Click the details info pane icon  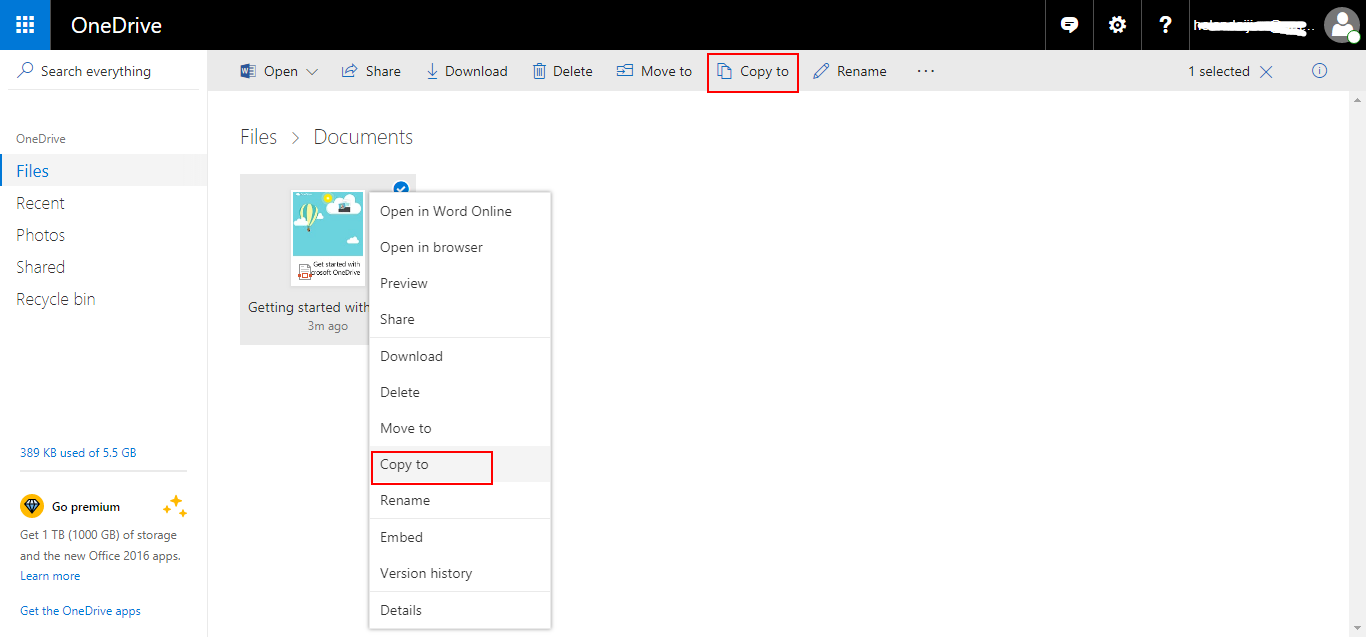(1319, 71)
